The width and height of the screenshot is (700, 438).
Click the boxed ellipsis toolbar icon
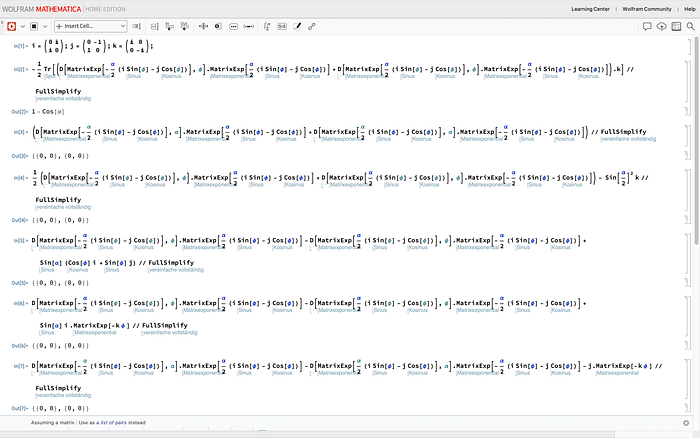[233, 26]
